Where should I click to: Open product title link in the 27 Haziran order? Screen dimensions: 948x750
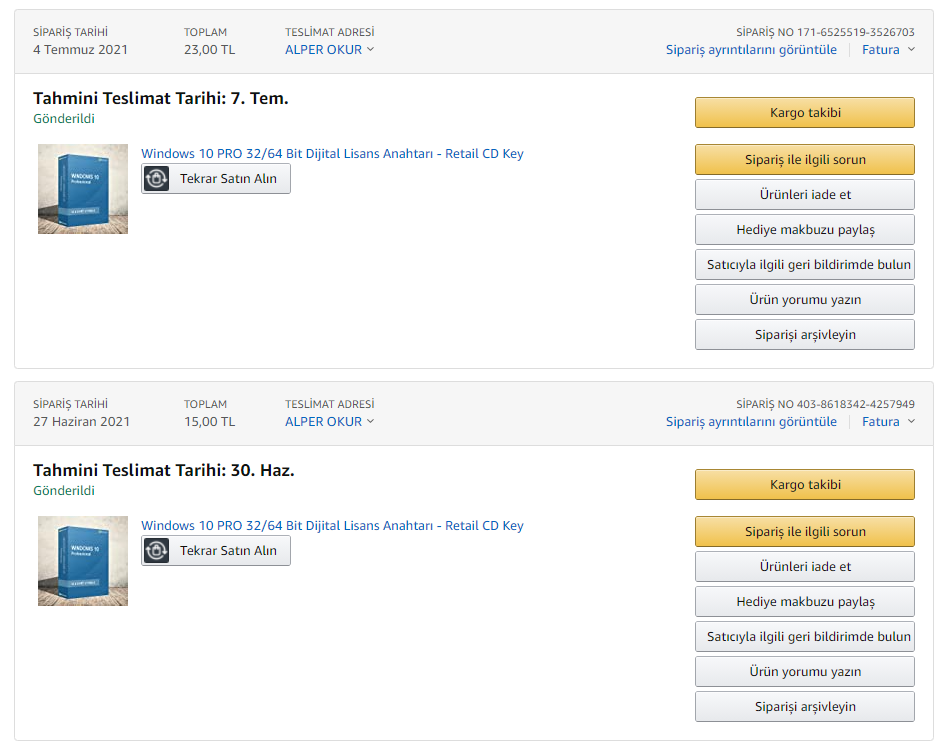332,526
